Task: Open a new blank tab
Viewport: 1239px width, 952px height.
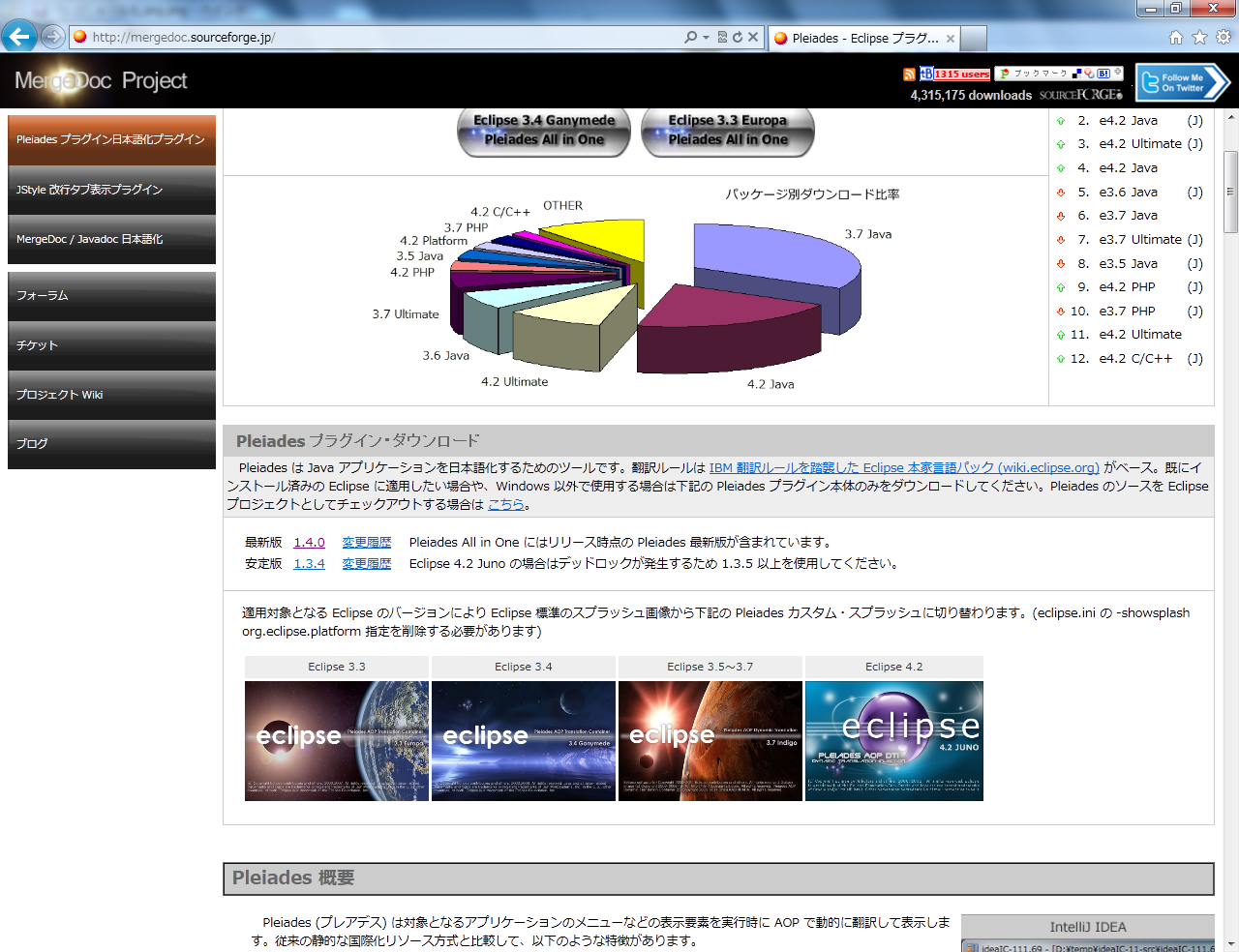Action: pyautogui.click(x=974, y=38)
